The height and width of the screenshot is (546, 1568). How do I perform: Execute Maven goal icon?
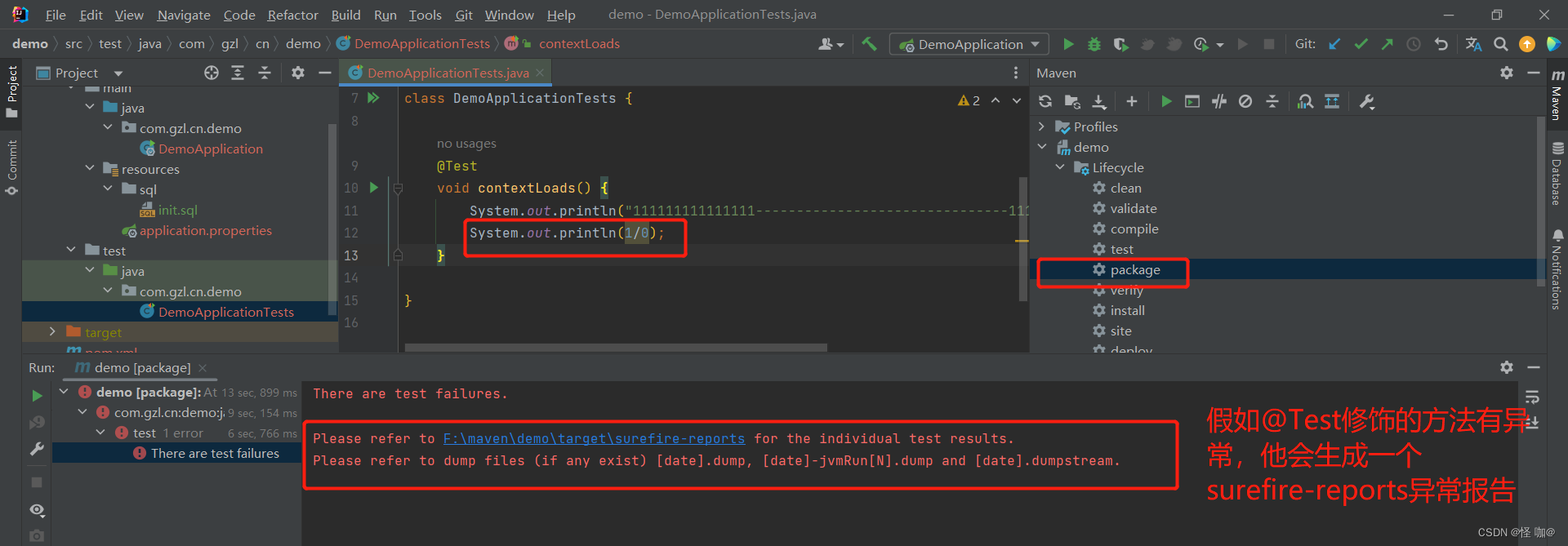(1192, 101)
